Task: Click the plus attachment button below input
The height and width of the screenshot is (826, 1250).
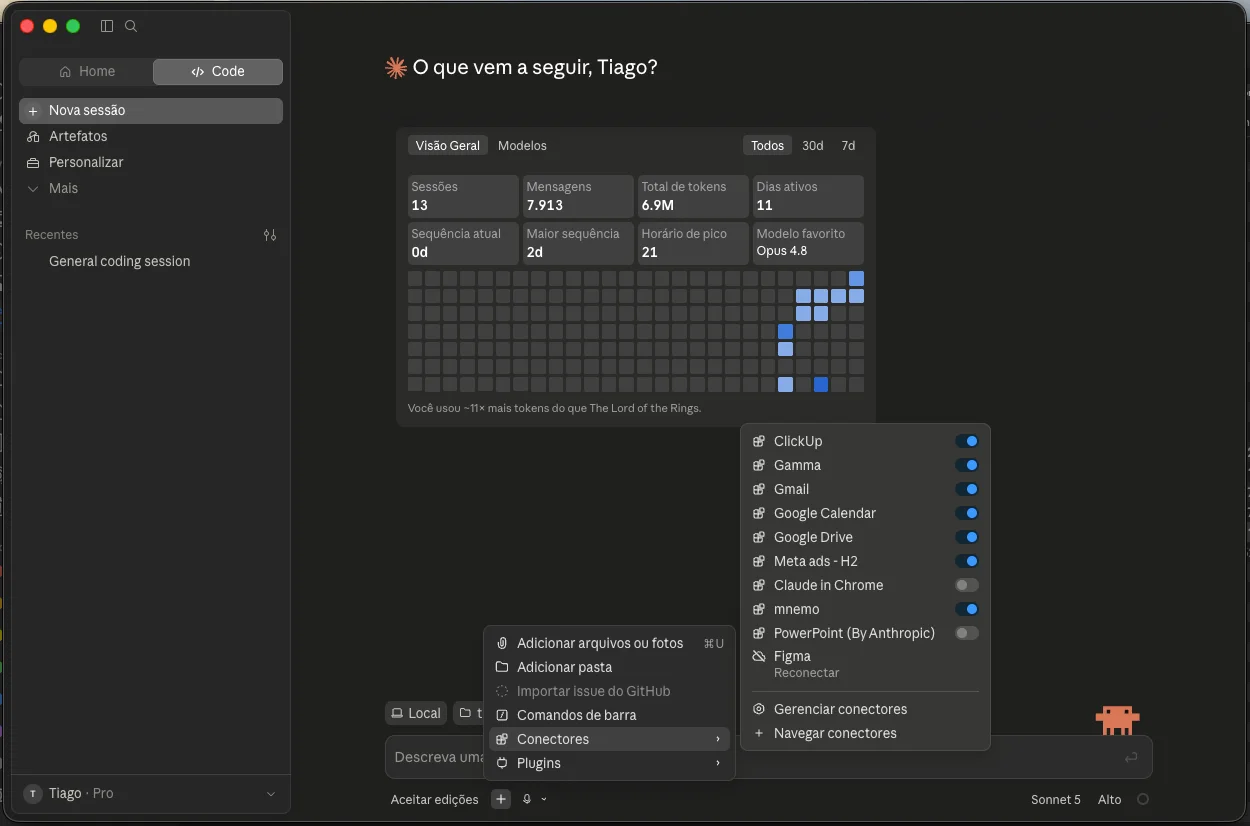Action: (501, 799)
